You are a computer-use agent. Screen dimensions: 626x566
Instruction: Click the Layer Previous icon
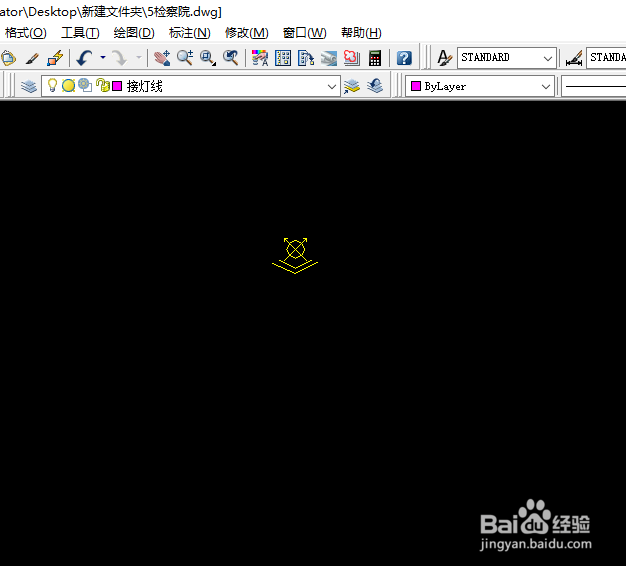(x=375, y=86)
